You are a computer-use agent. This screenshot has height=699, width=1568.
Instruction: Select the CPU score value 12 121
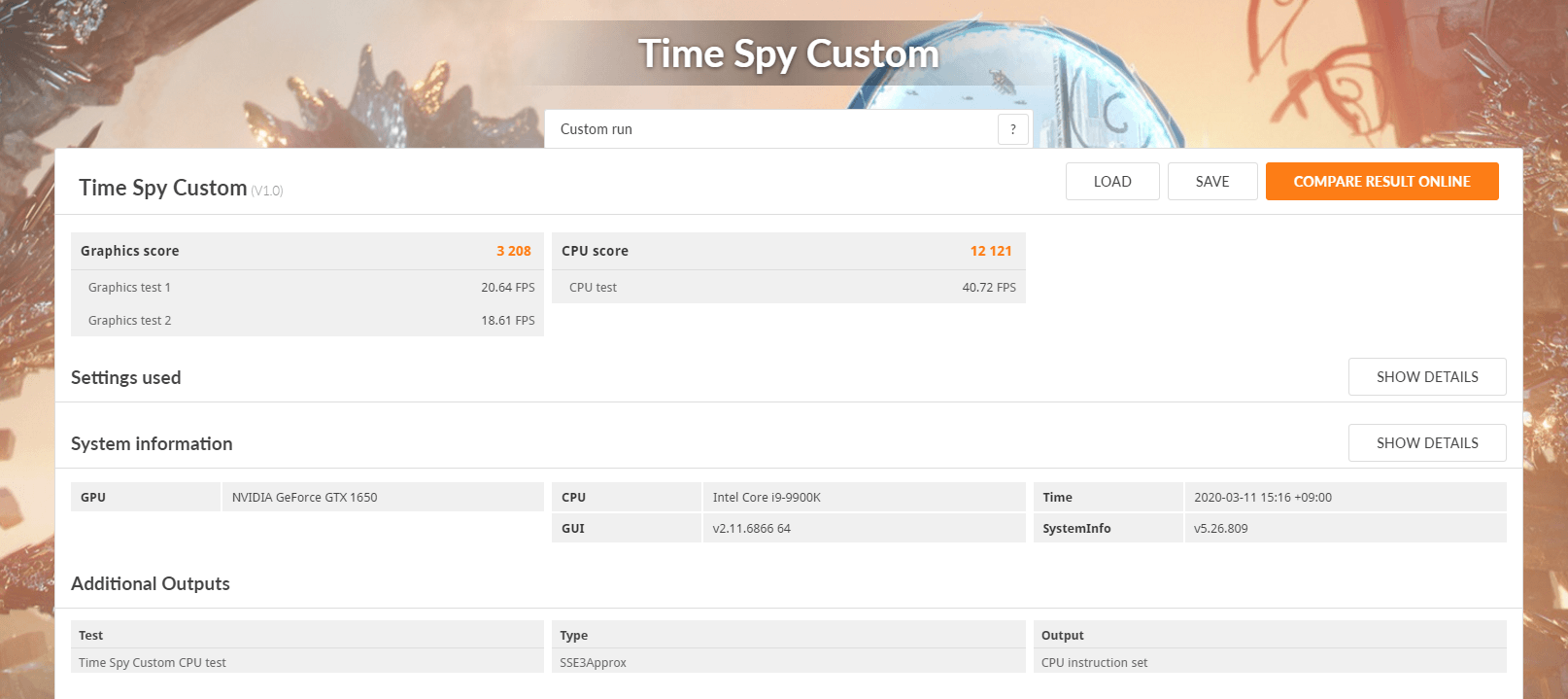point(991,251)
